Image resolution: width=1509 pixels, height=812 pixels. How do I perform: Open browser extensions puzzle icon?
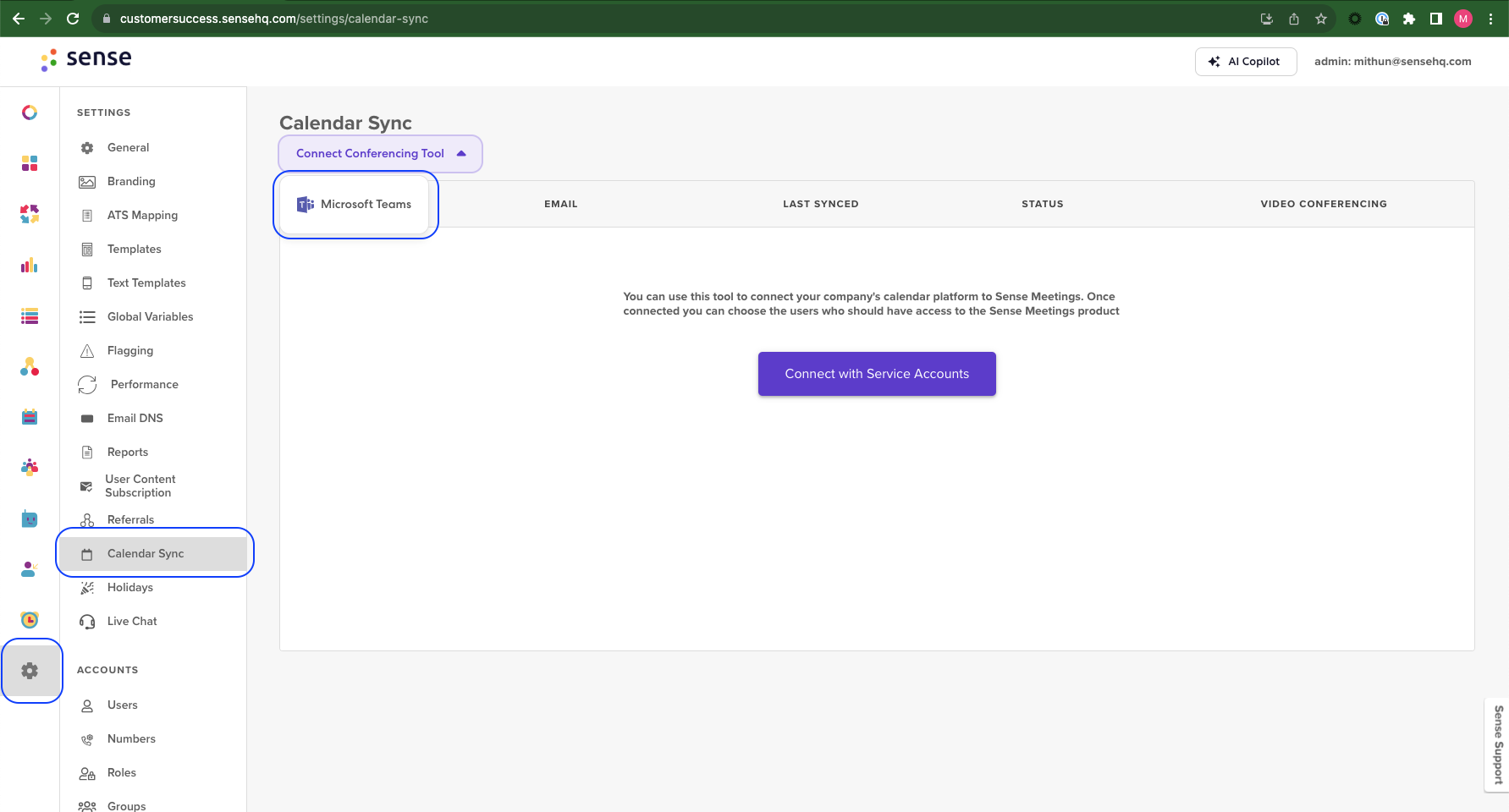tap(1408, 19)
